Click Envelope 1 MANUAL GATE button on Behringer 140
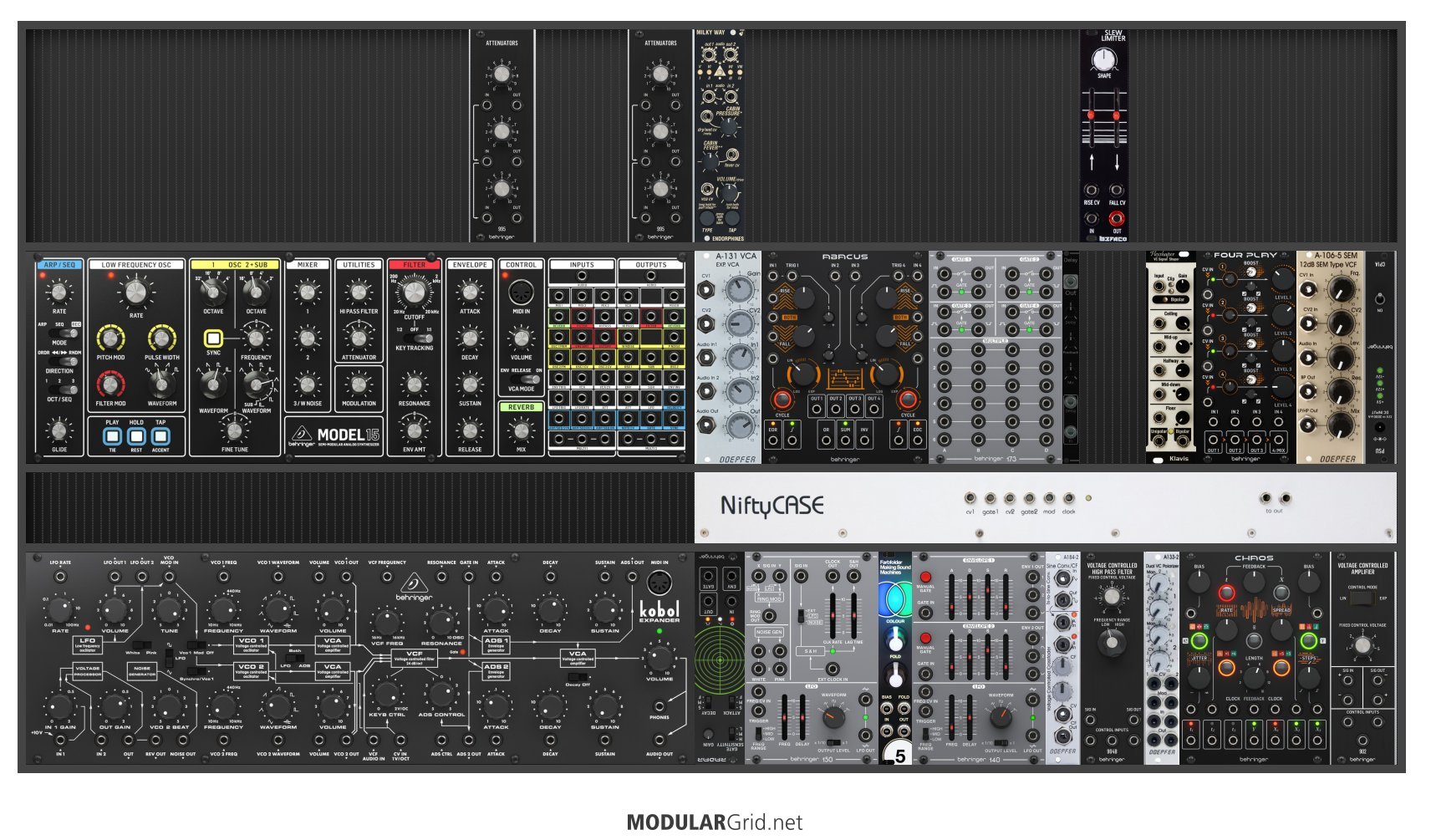The height and width of the screenshot is (840, 1431). [925, 578]
